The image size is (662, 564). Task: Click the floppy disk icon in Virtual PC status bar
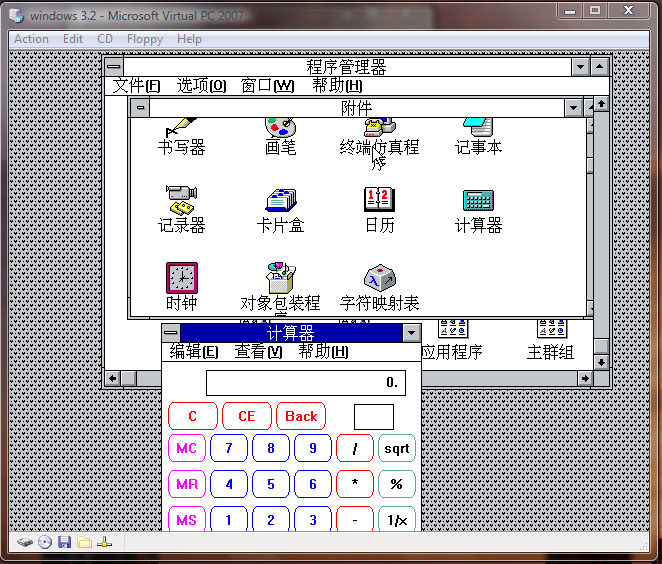pyautogui.click(x=64, y=542)
